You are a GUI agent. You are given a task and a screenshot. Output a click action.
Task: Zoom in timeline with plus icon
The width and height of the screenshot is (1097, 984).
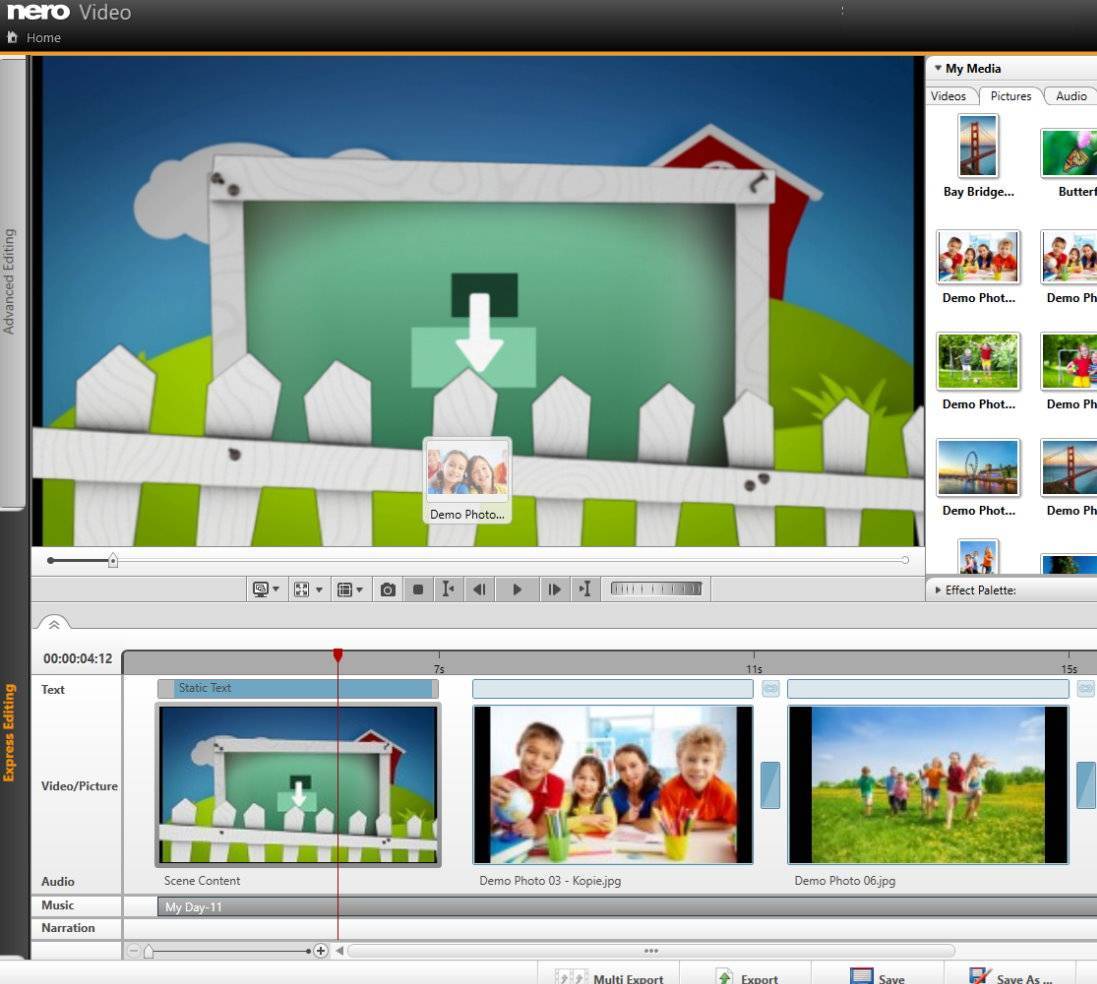click(320, 950)
